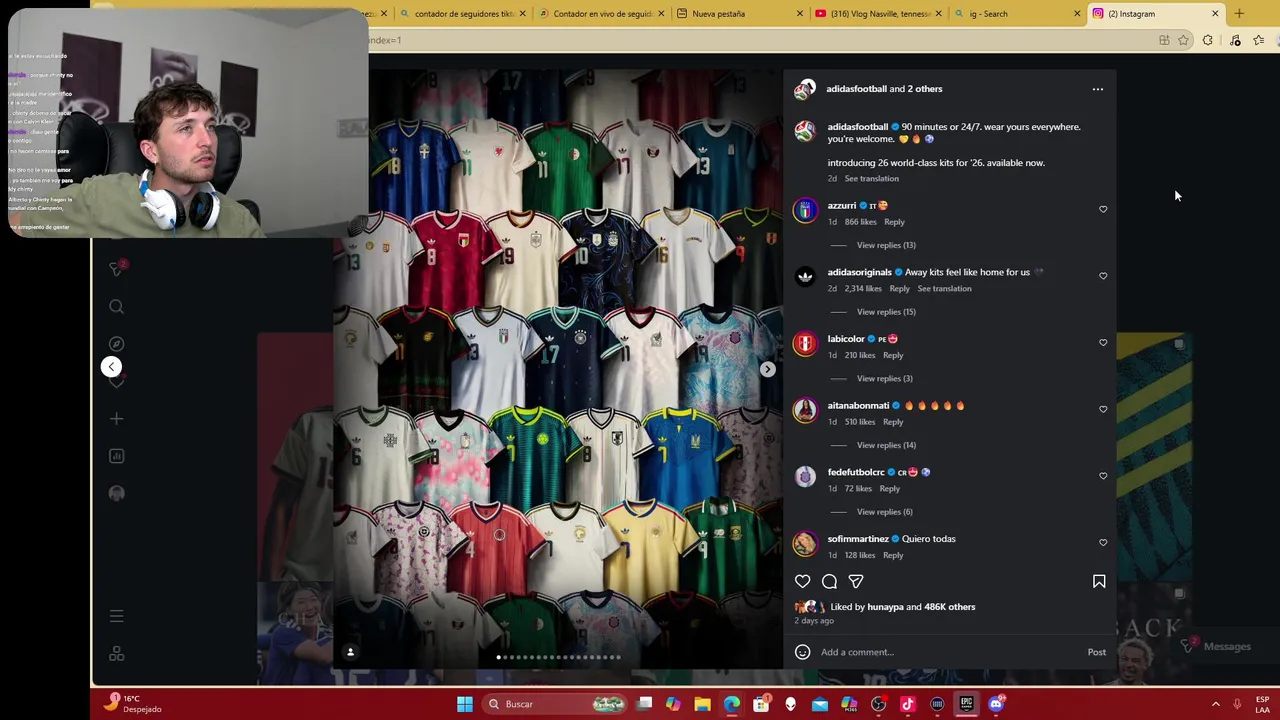Open the '2 others' collaborators link
This screenshot has height=720, width=1280.
pyautogui.click(x=925, y=89)
